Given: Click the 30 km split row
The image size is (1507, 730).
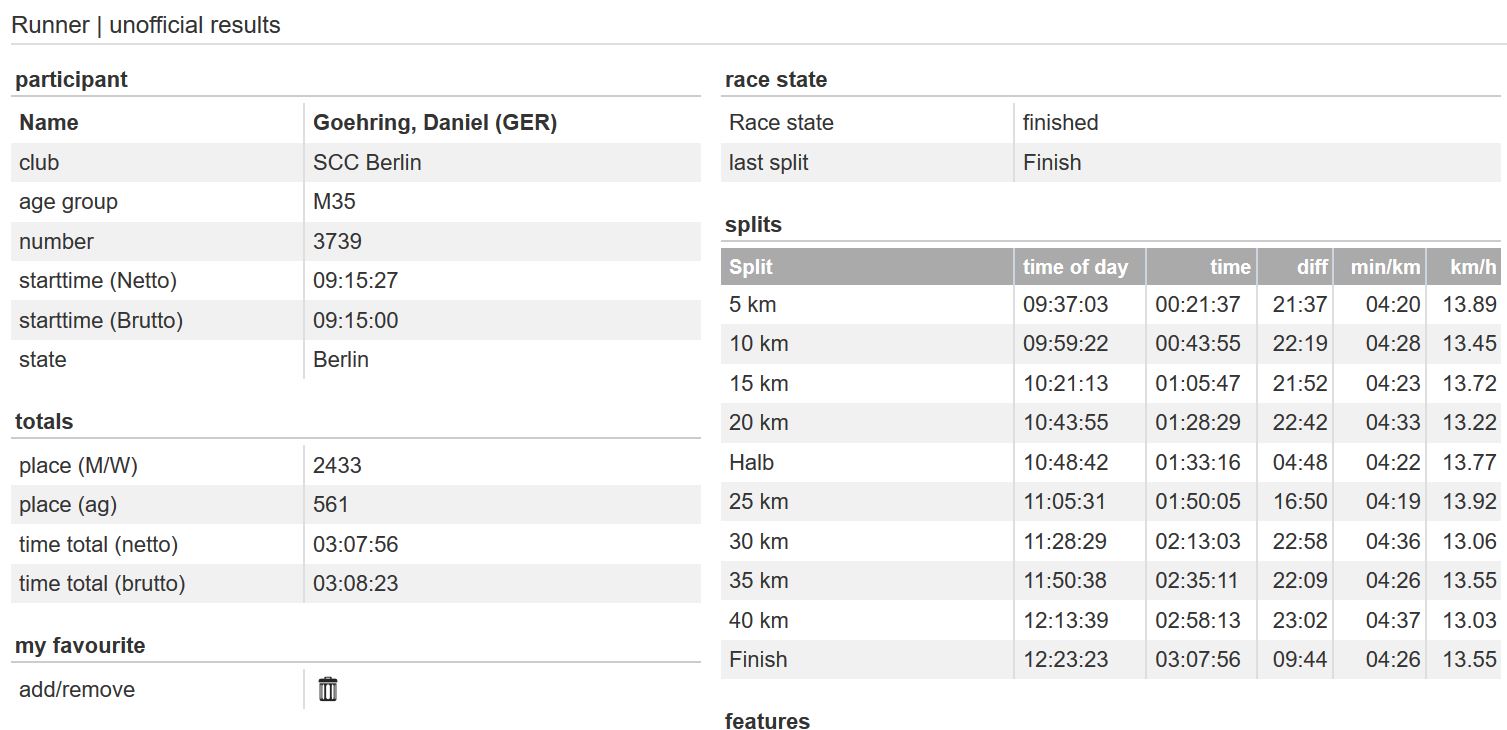Looking at the screenshot, I should [1111, 541].
